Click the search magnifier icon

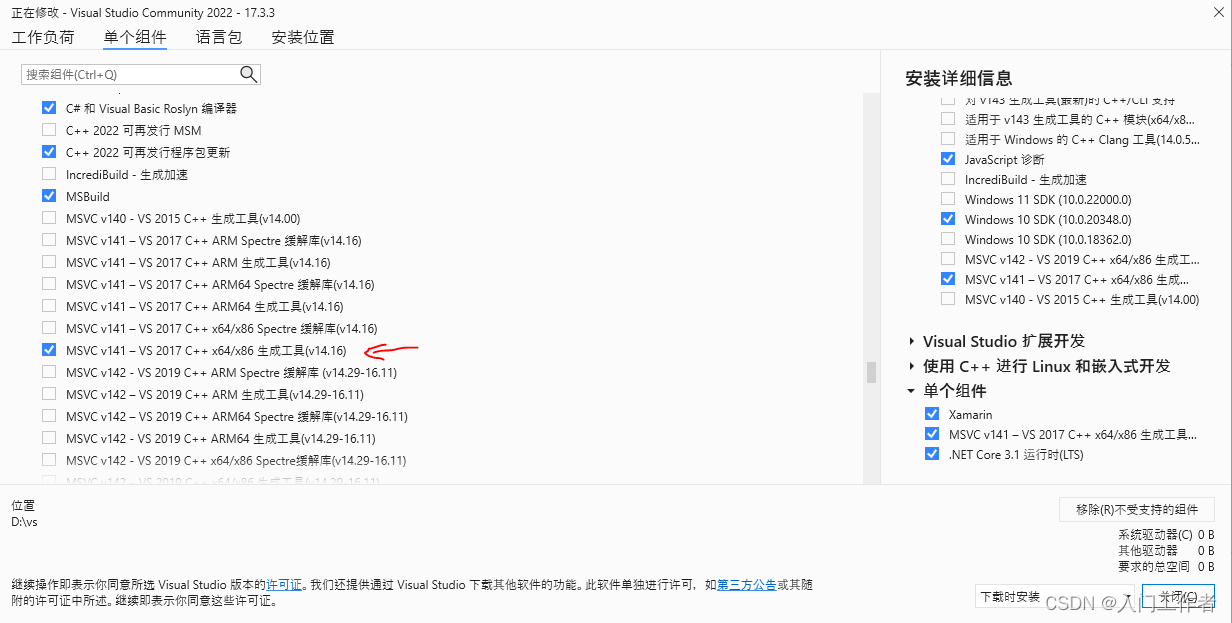tap(247, 73)
